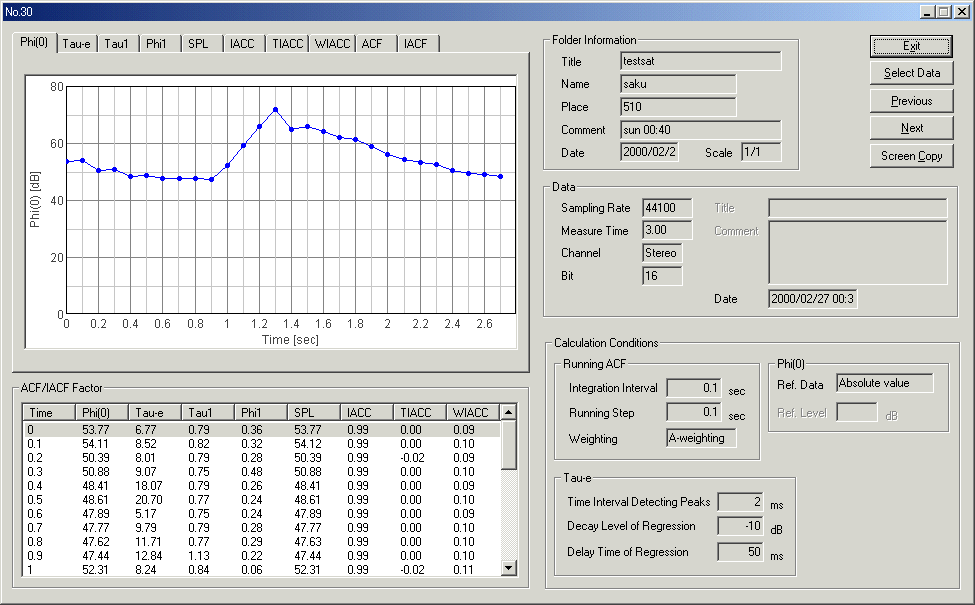The height and width of the screenshot is (605, 975).
Task: Advance with the Next button
Action: pos(911,128)
